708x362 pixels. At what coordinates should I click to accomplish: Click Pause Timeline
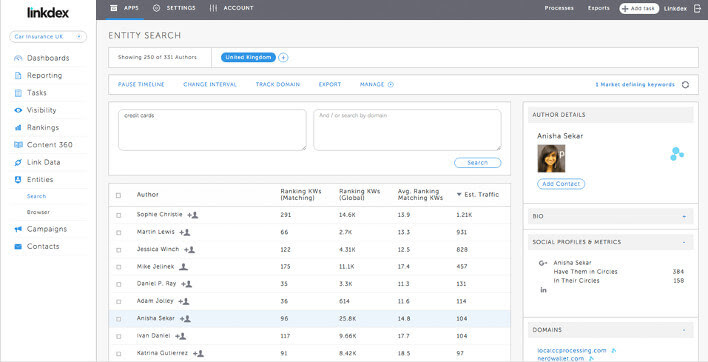point(141,84)
